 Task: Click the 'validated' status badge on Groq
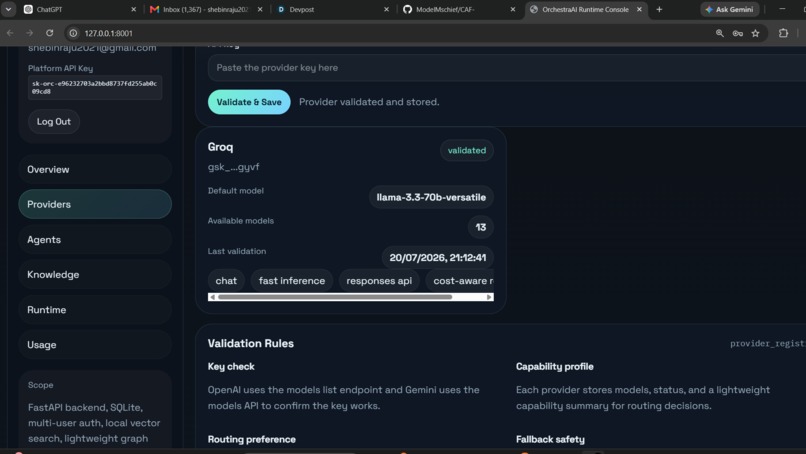coord(467,151)
